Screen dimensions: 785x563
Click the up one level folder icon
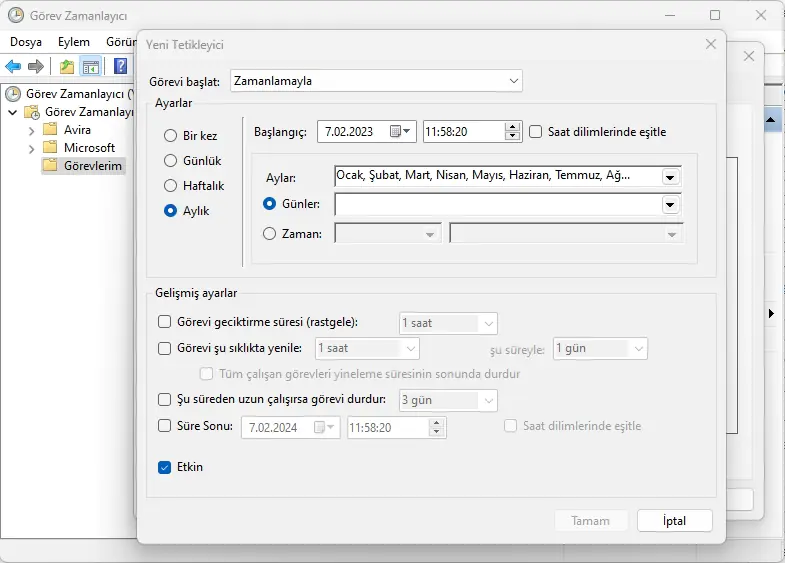pyautogui.click(x=66, y=67)
